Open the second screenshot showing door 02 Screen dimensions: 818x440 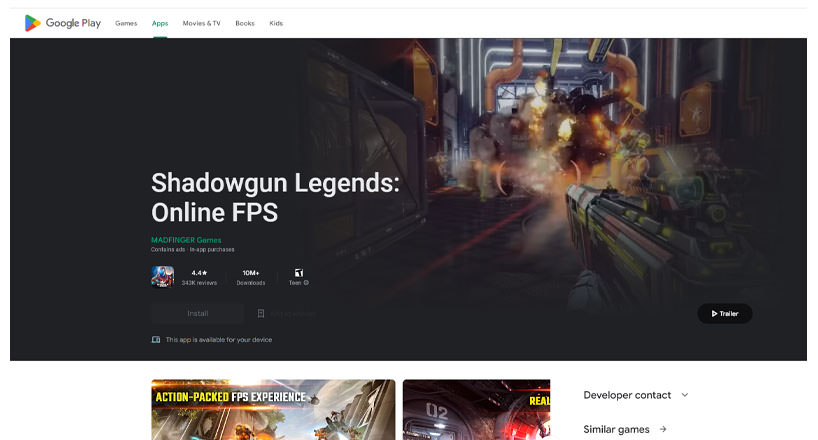[x=476, y=410]
